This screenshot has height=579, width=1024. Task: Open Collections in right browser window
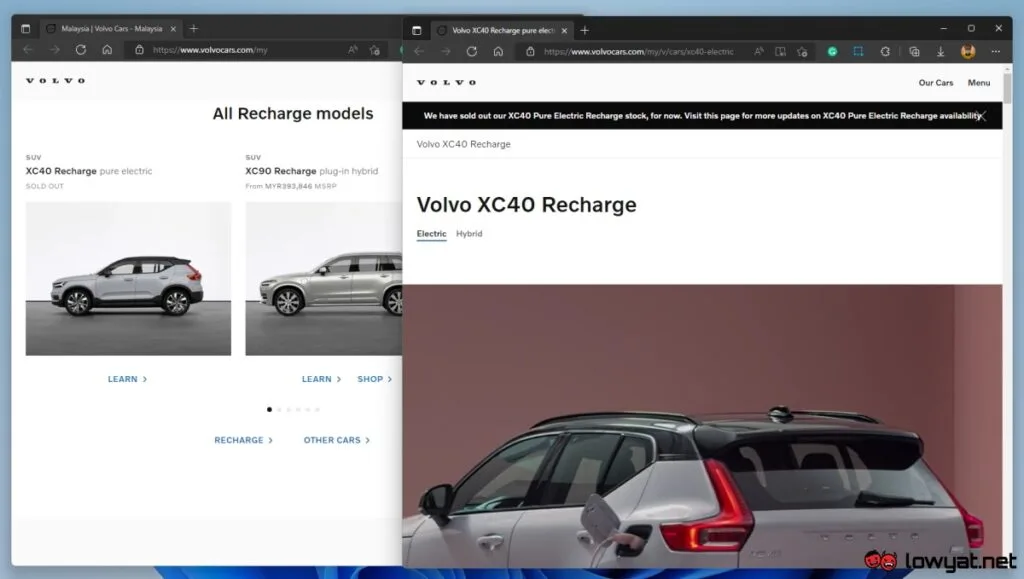pos(914,52)
